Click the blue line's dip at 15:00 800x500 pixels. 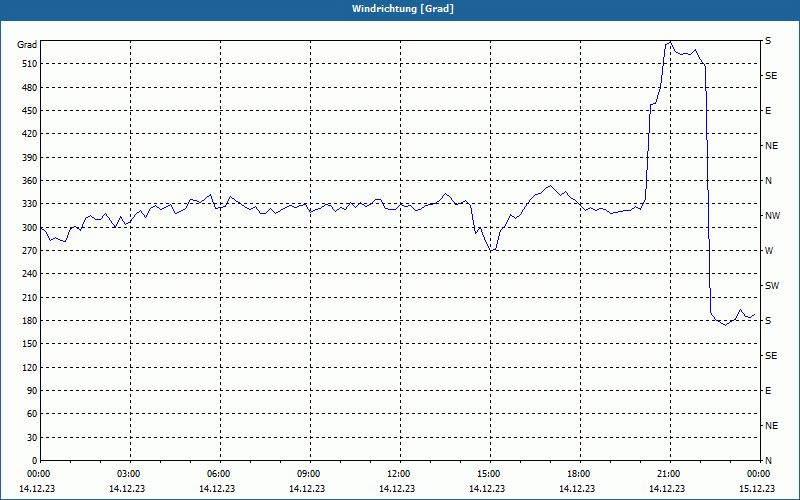pyautogui.click(x=491, y=251)
